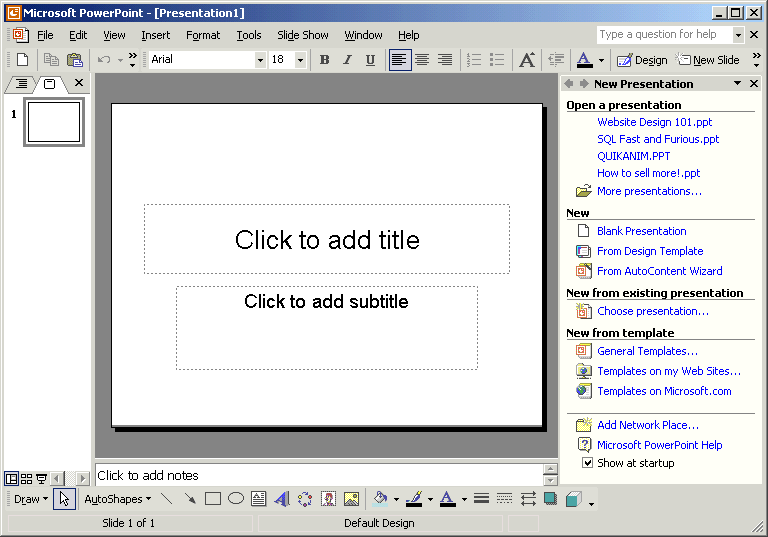Select the Line drawing tool

(167, 499)
